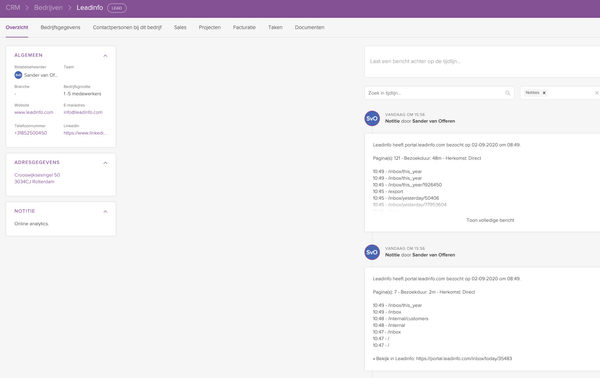Screen dimensions: 600x378
Task: Collapse the Adresgegevens panel
Action: click(x=105, y=163)
